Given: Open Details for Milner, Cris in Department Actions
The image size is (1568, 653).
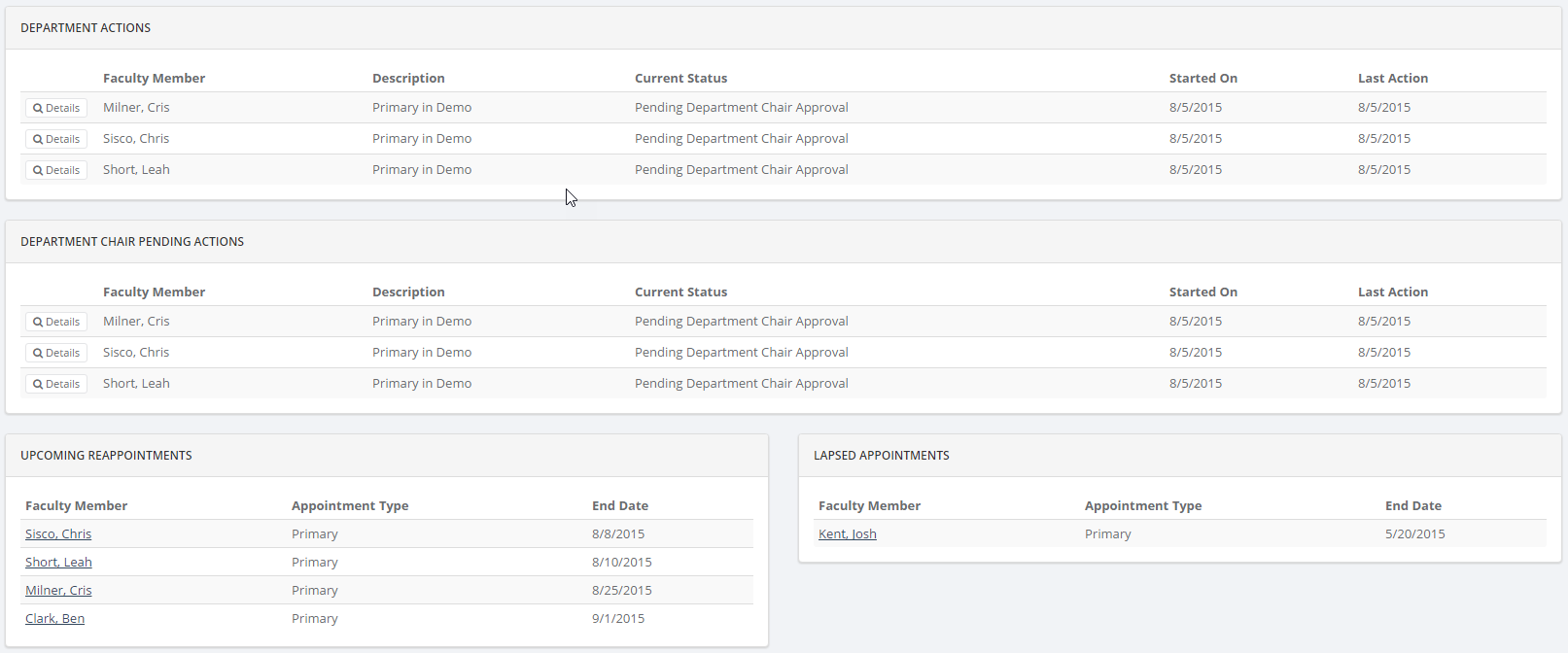Looking at the screenshot, I should [56, 108].
